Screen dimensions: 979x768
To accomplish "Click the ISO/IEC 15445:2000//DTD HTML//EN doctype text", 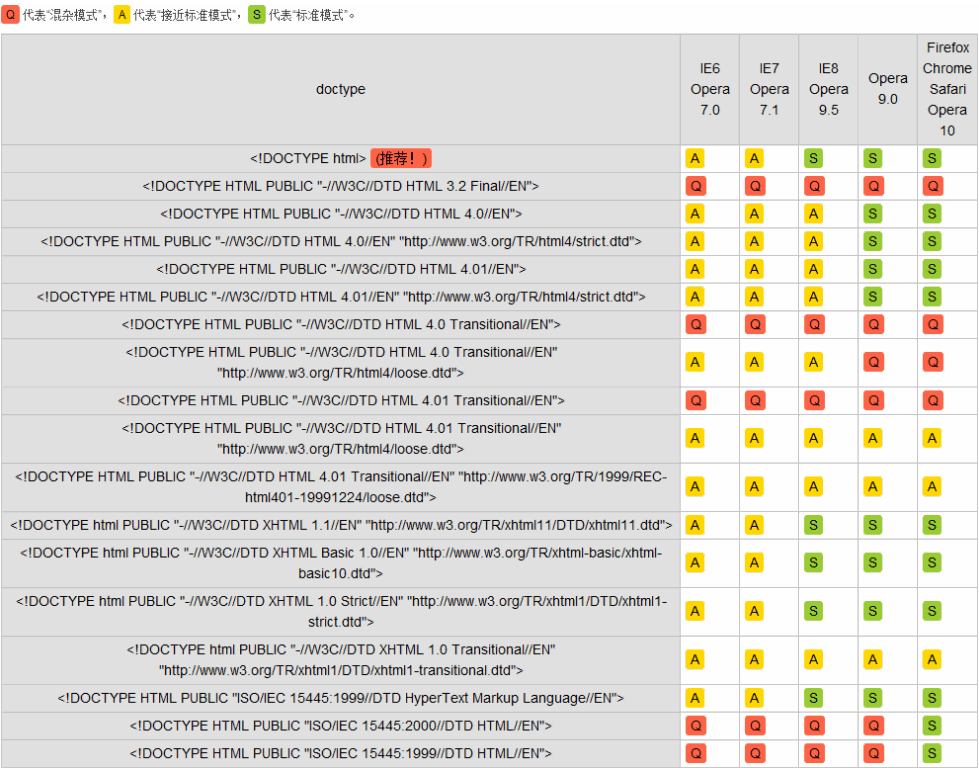I will (341, 726).
